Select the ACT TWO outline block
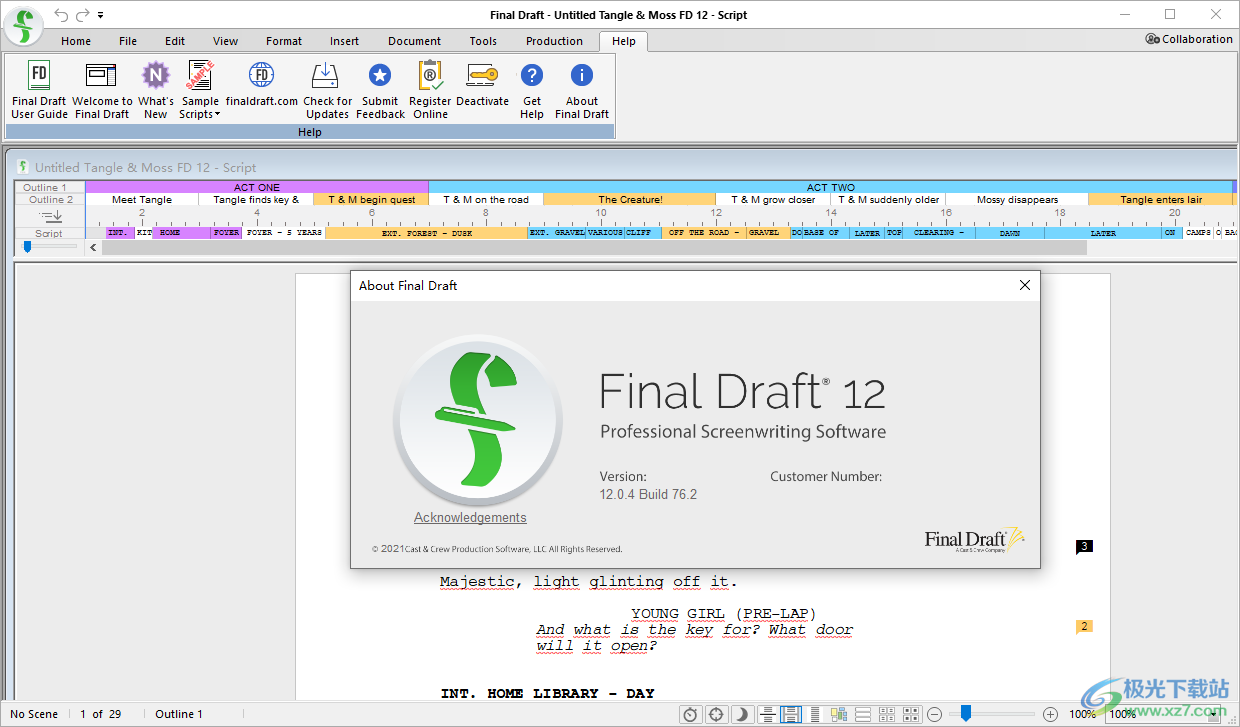The width and height of the screenshot is (1240, 727). [831, 187]
